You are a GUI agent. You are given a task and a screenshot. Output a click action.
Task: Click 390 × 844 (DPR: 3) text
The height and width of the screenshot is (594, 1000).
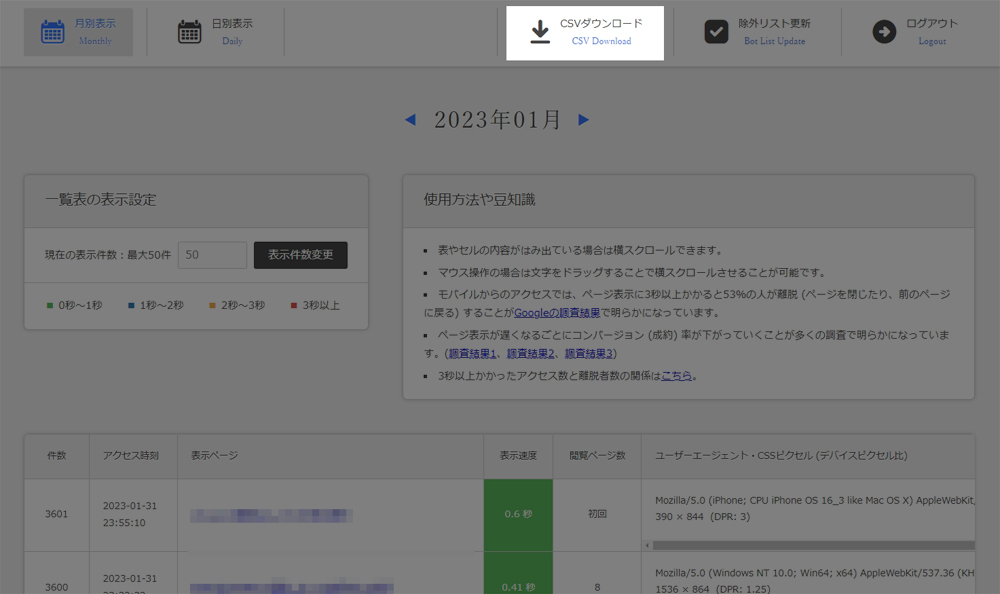pyautogui.click(x=703, y=517)
